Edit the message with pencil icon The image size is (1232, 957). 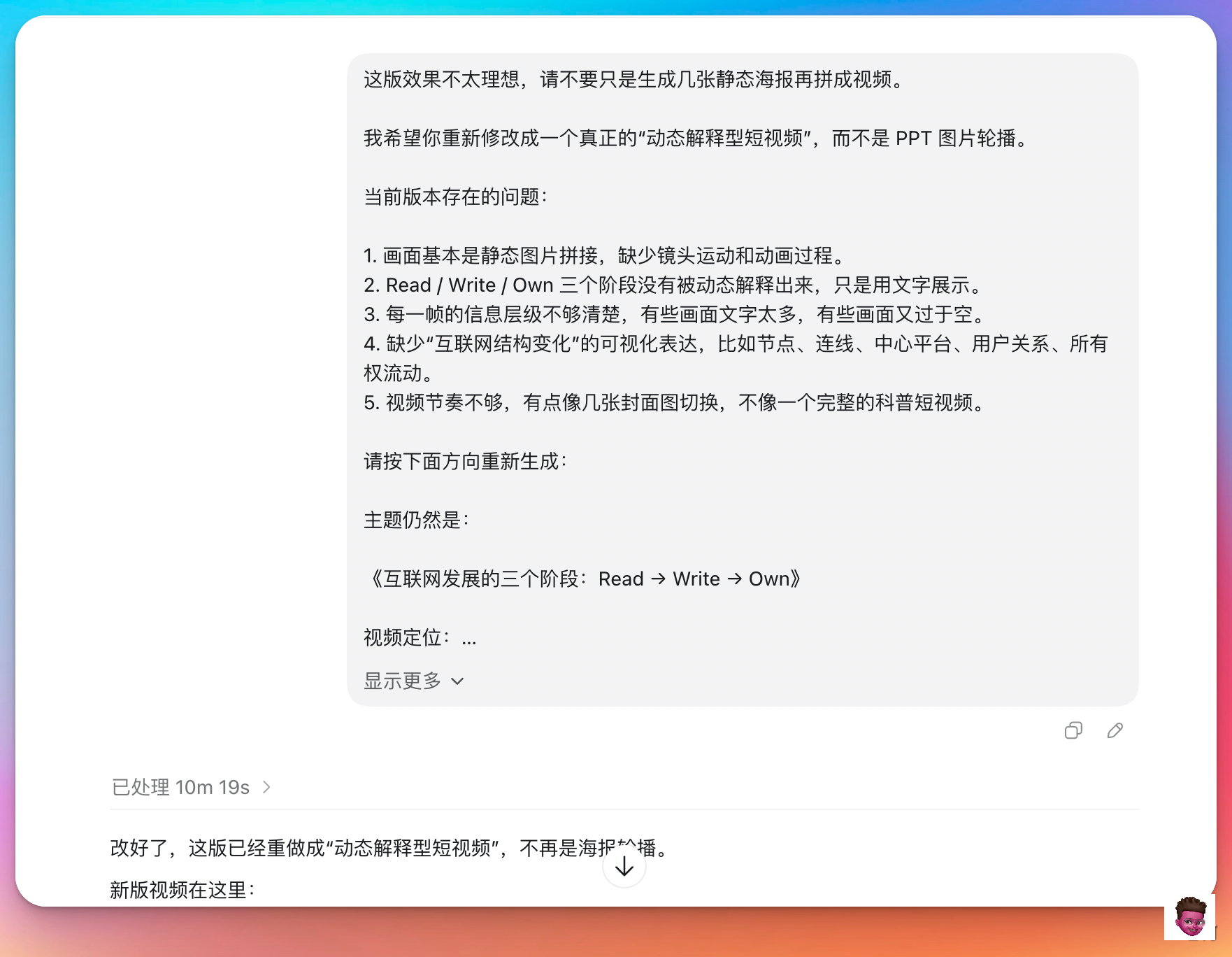coord(1115,730)
